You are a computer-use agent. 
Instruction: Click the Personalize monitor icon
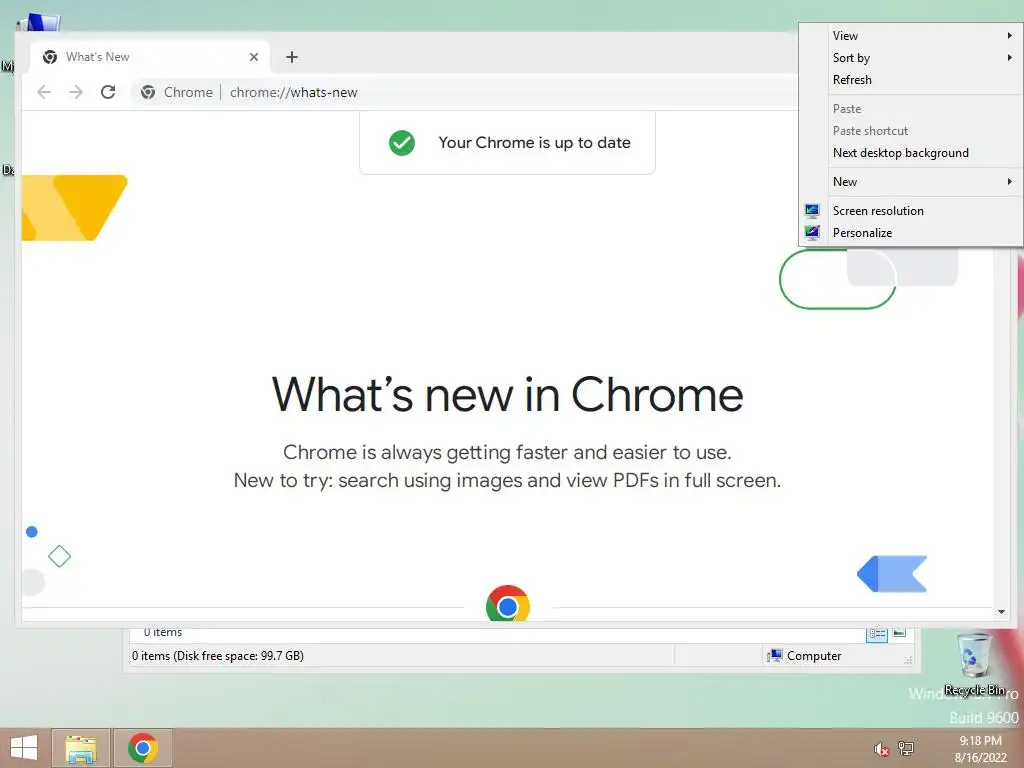(812, 232)
